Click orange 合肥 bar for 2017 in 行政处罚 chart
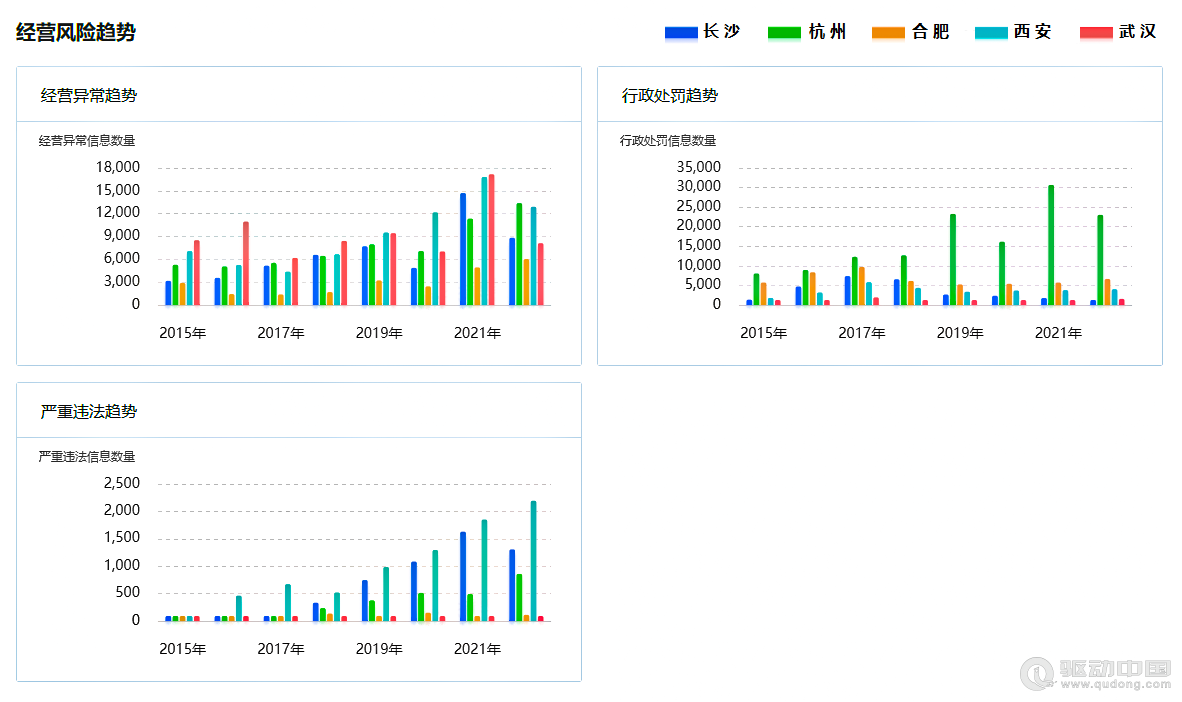This screenshot has height=702, width=1182. click(862, 287)
